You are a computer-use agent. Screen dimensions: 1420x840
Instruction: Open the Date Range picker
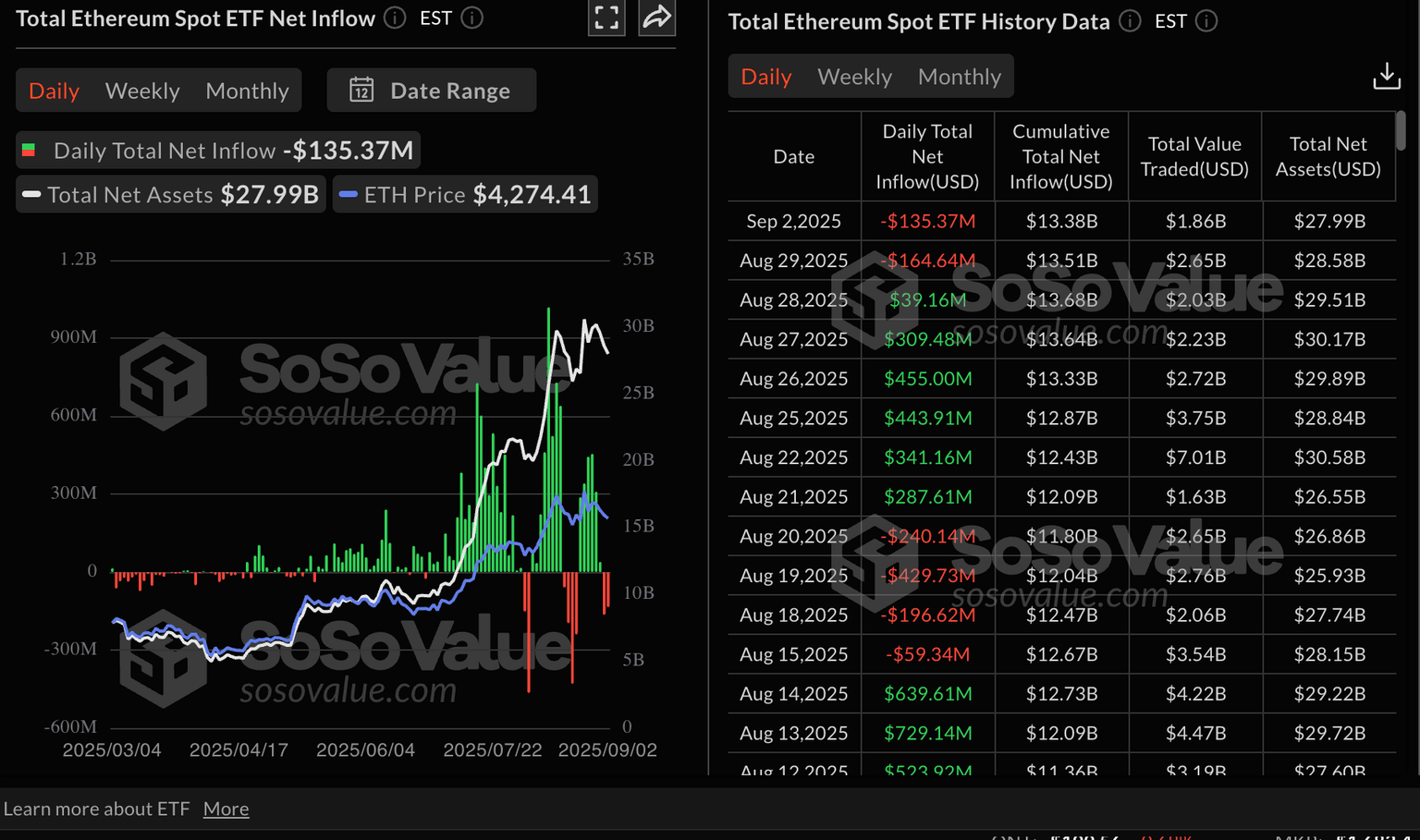tap(433, 91)
